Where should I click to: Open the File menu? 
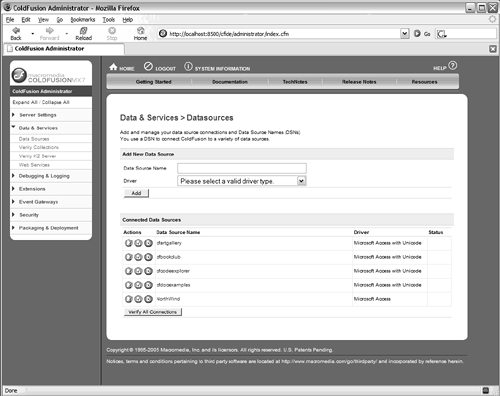coord(10,20)
